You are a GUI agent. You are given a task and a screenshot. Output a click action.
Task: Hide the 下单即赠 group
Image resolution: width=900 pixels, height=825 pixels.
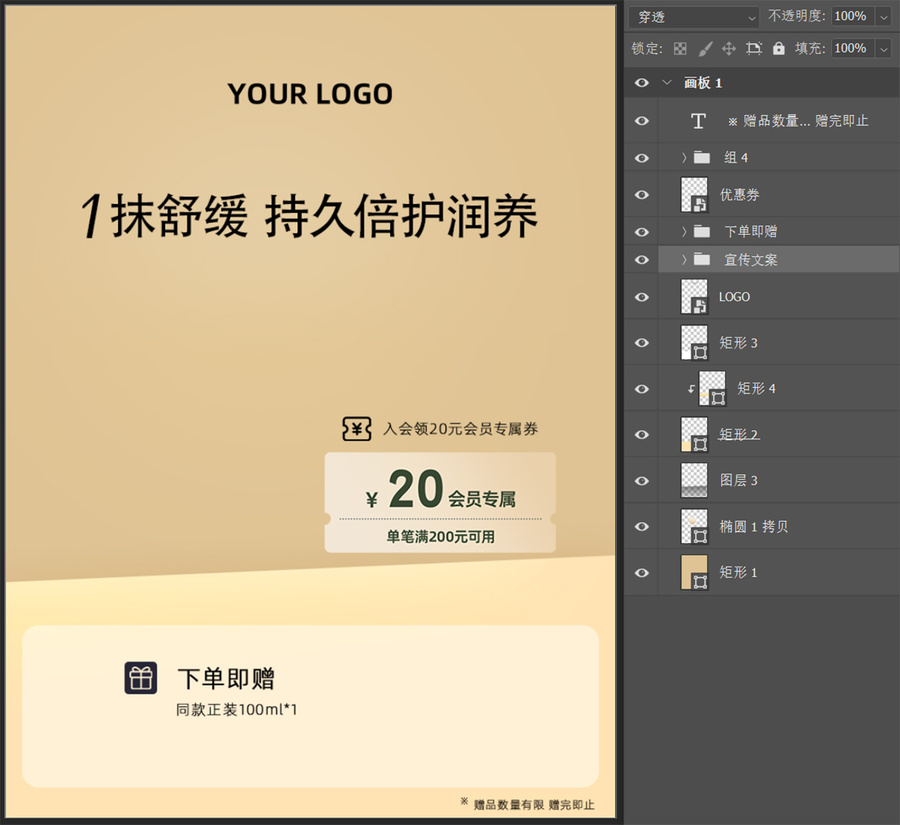pos(642,231)
